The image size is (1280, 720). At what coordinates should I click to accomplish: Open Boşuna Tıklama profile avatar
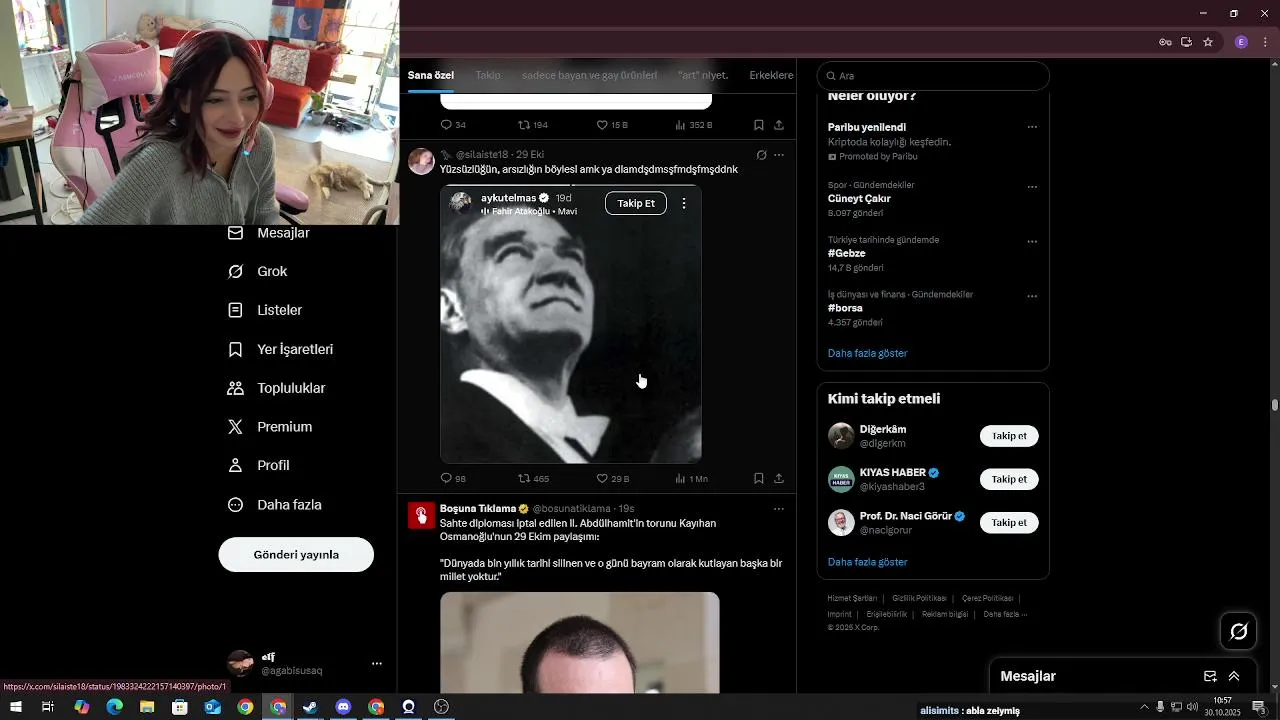pos(421,515)
